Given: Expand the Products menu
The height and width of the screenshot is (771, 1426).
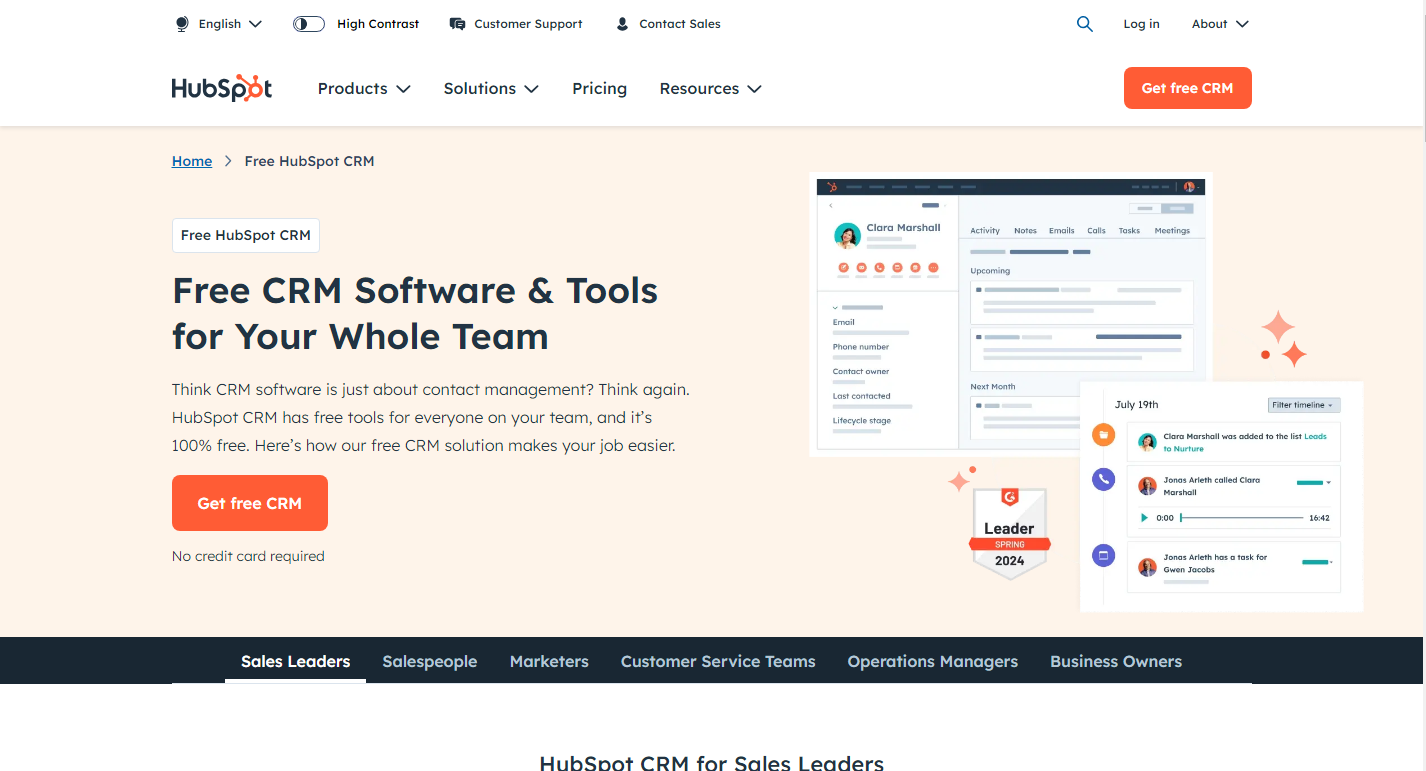Looking at the screenshot, I should [x=364, y=88].
